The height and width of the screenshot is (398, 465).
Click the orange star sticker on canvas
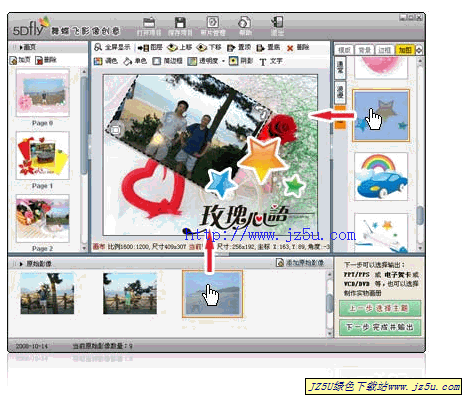pyautogui.click(x=262, y=158)
